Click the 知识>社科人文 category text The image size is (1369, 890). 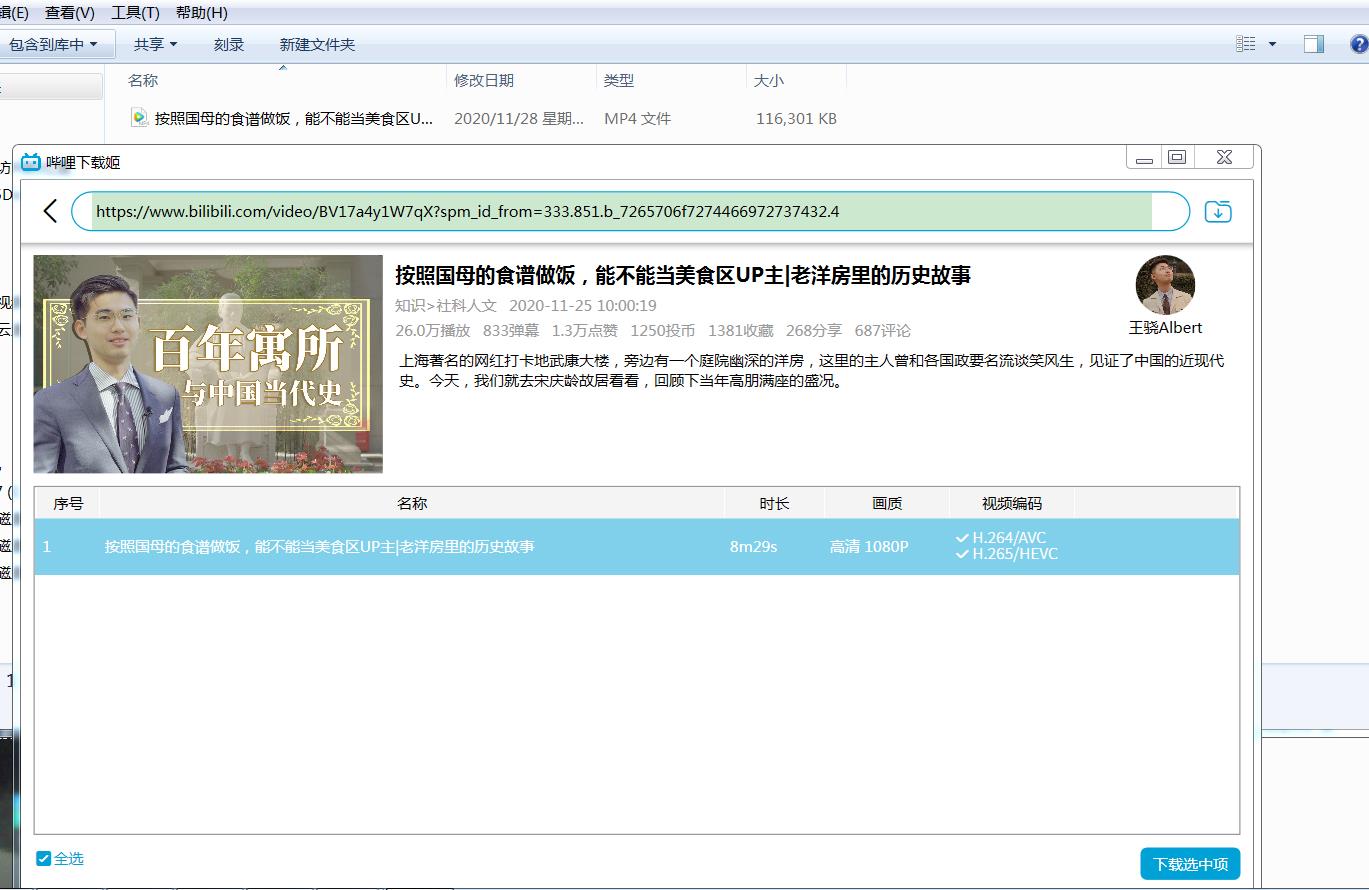tap(446, 305)
